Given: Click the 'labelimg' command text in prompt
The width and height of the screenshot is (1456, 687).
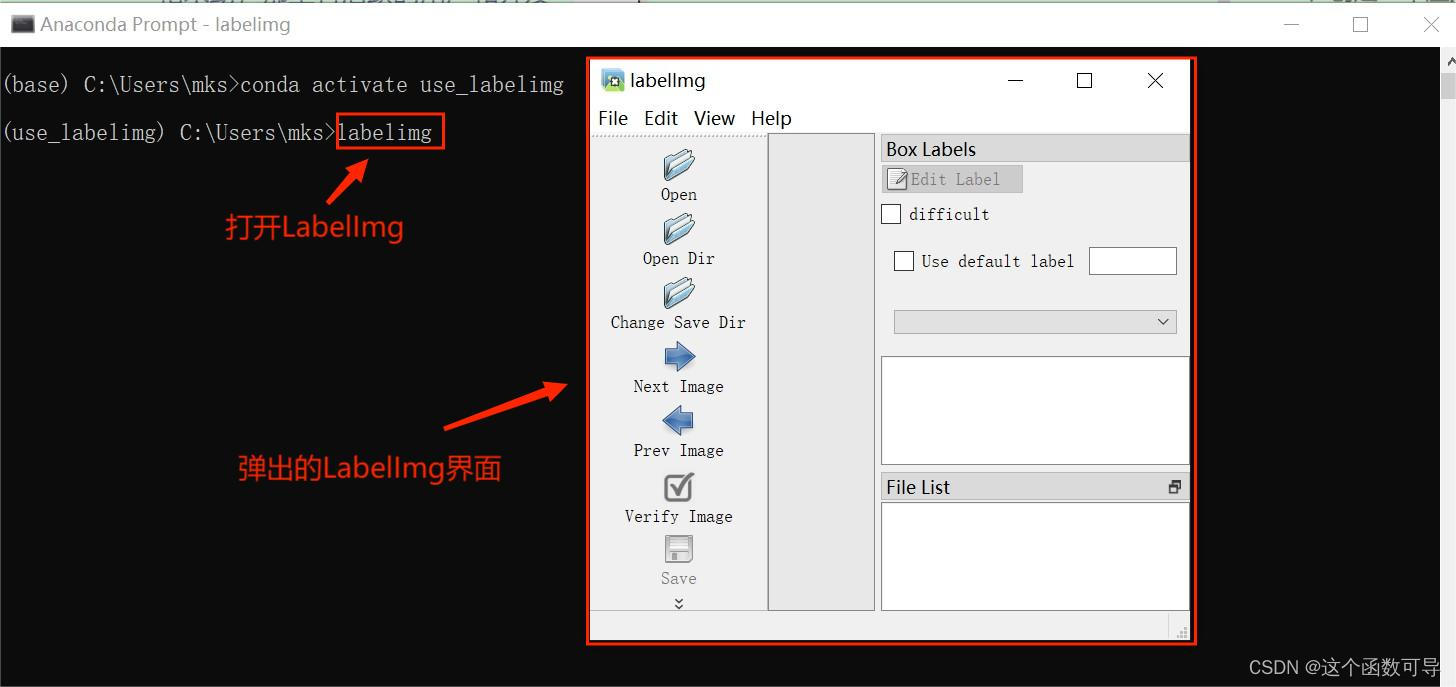Looking at the screenshot, I should [x=385, y=132].
